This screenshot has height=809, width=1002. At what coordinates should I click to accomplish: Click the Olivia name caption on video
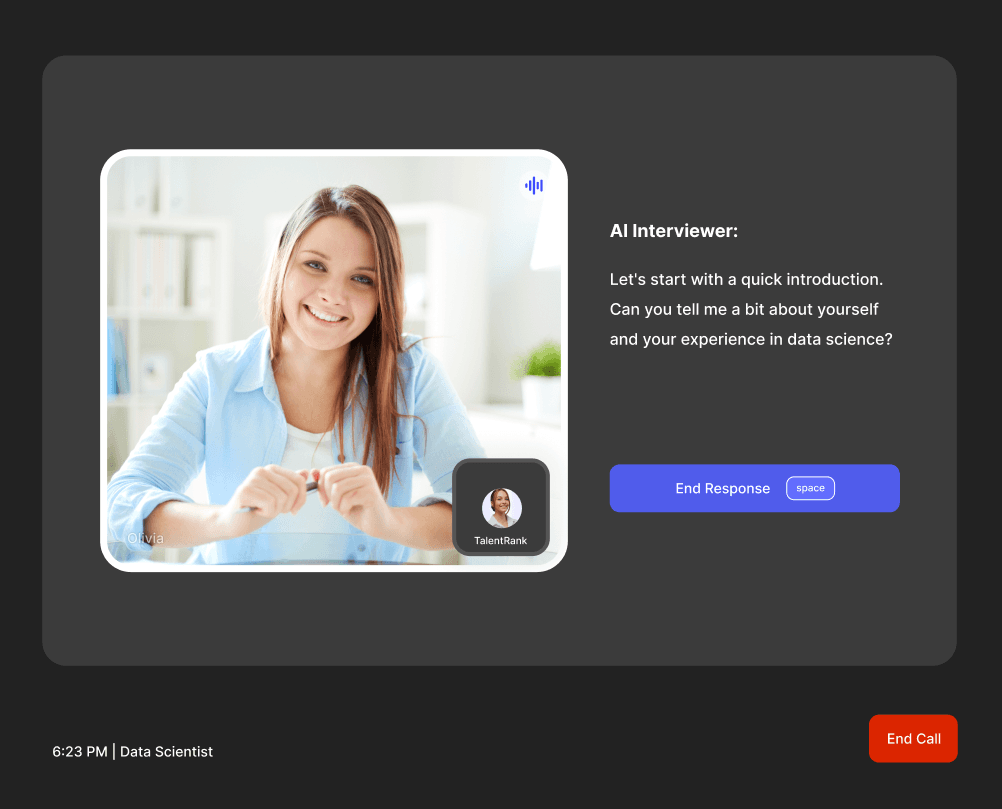click(145, 538)
